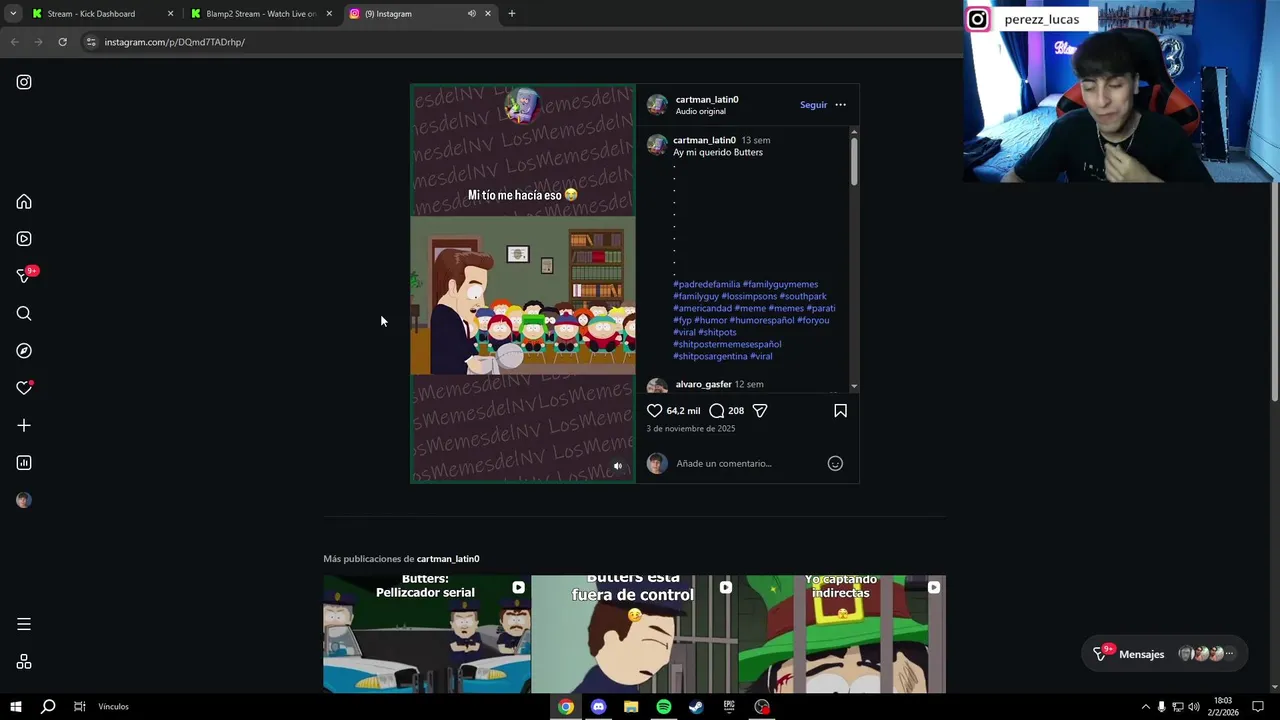Reload the page in Chrome
Viewport: 1280px width, 720px height.
pos(62,42)
